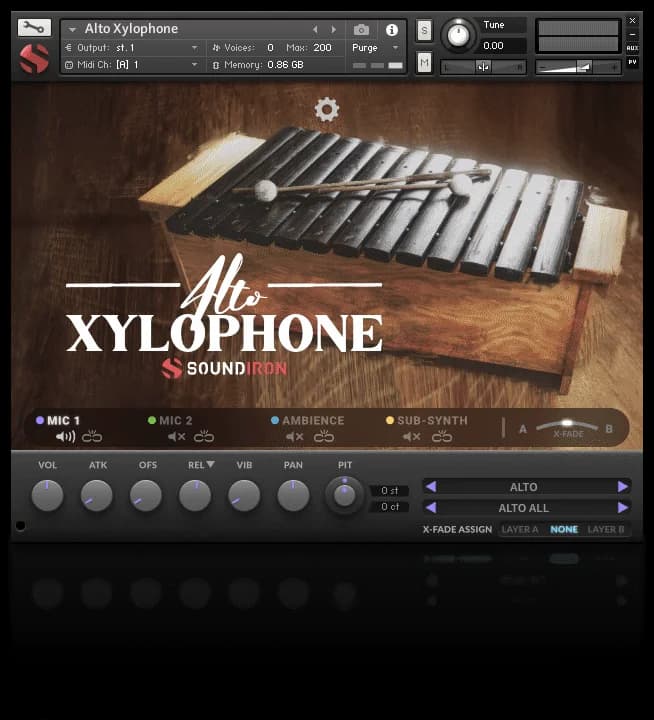The image size is (654, 720).
Task: Click the 0 st semitone field
Action: 389,491
